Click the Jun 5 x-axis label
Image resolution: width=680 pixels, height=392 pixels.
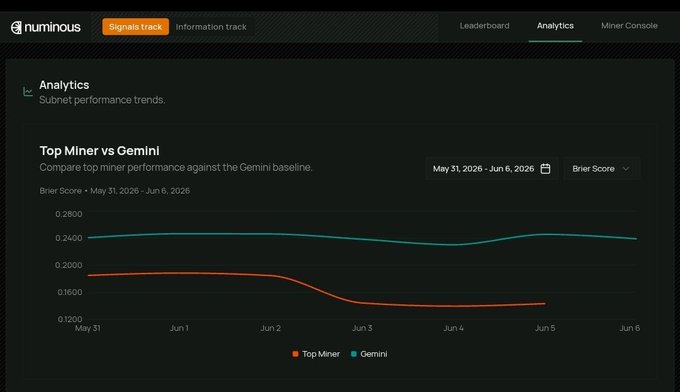click(x=545, y=328)
